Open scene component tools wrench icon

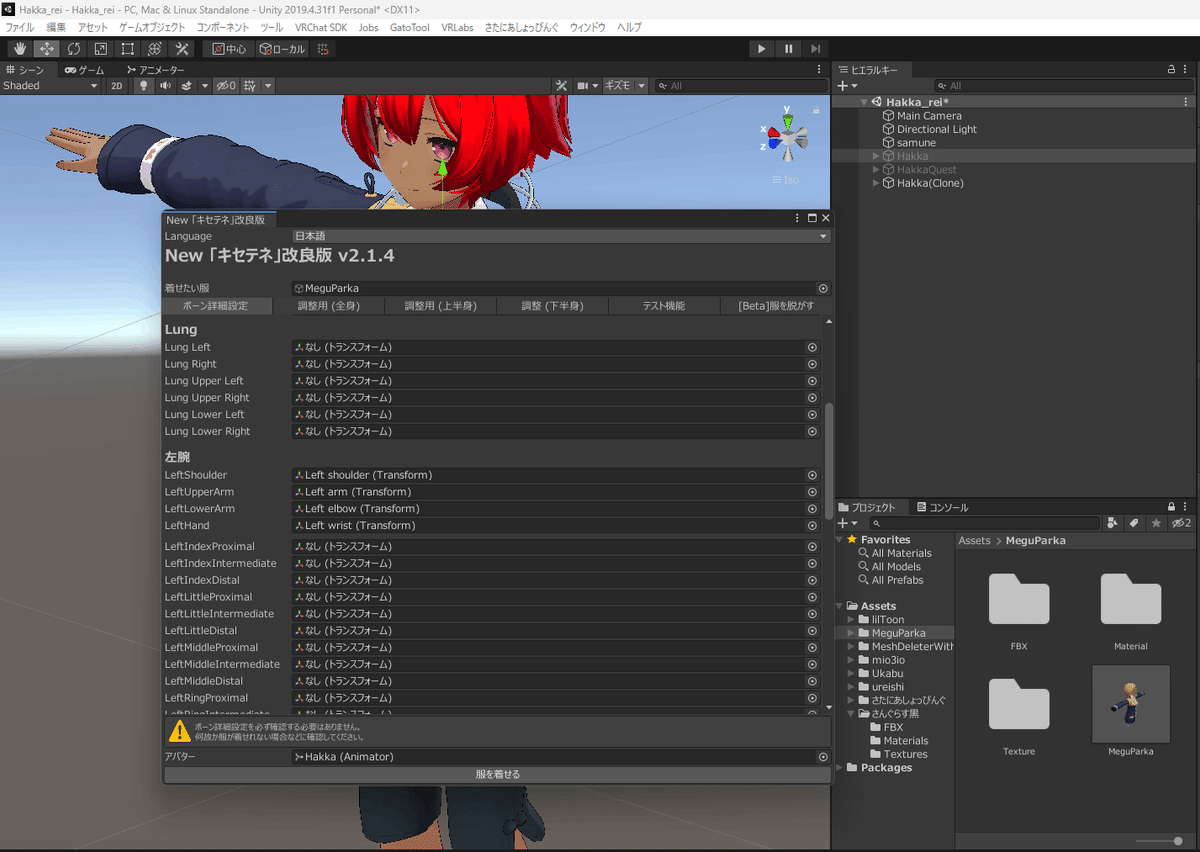point(561,86)
